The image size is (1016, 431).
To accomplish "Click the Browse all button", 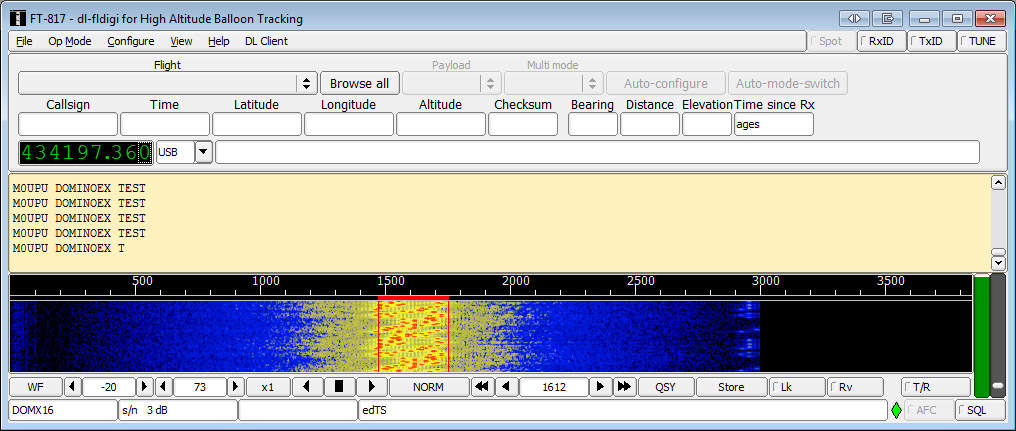I will tap(360, 84).
